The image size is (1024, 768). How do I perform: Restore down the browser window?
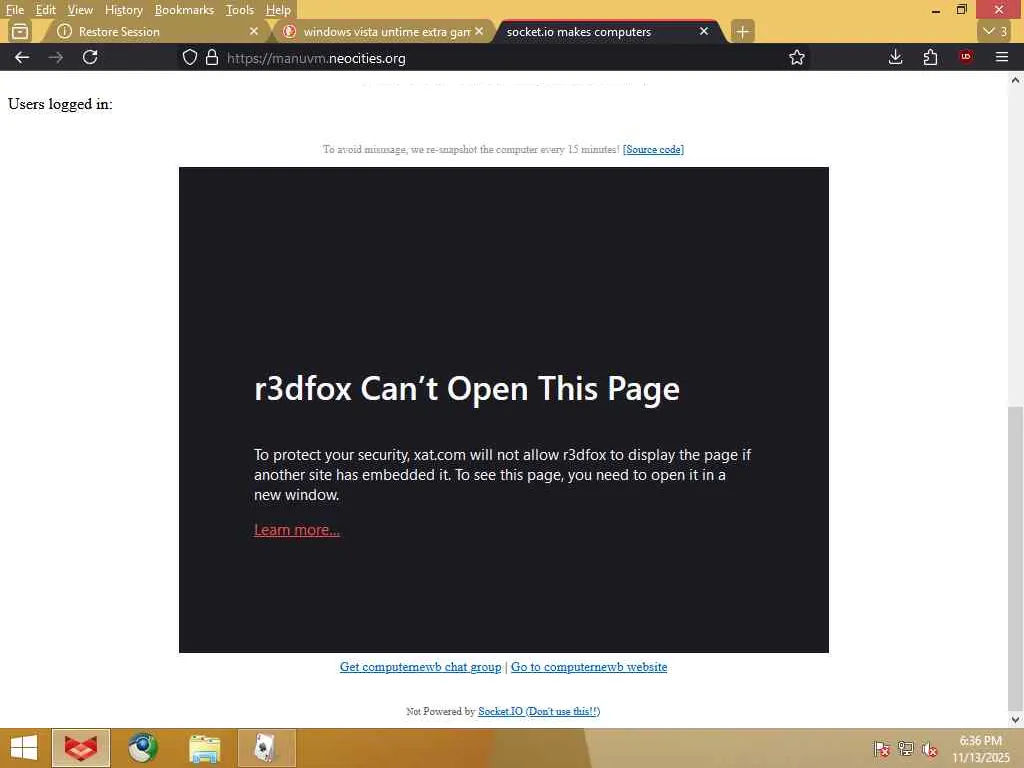pos(961,10)
